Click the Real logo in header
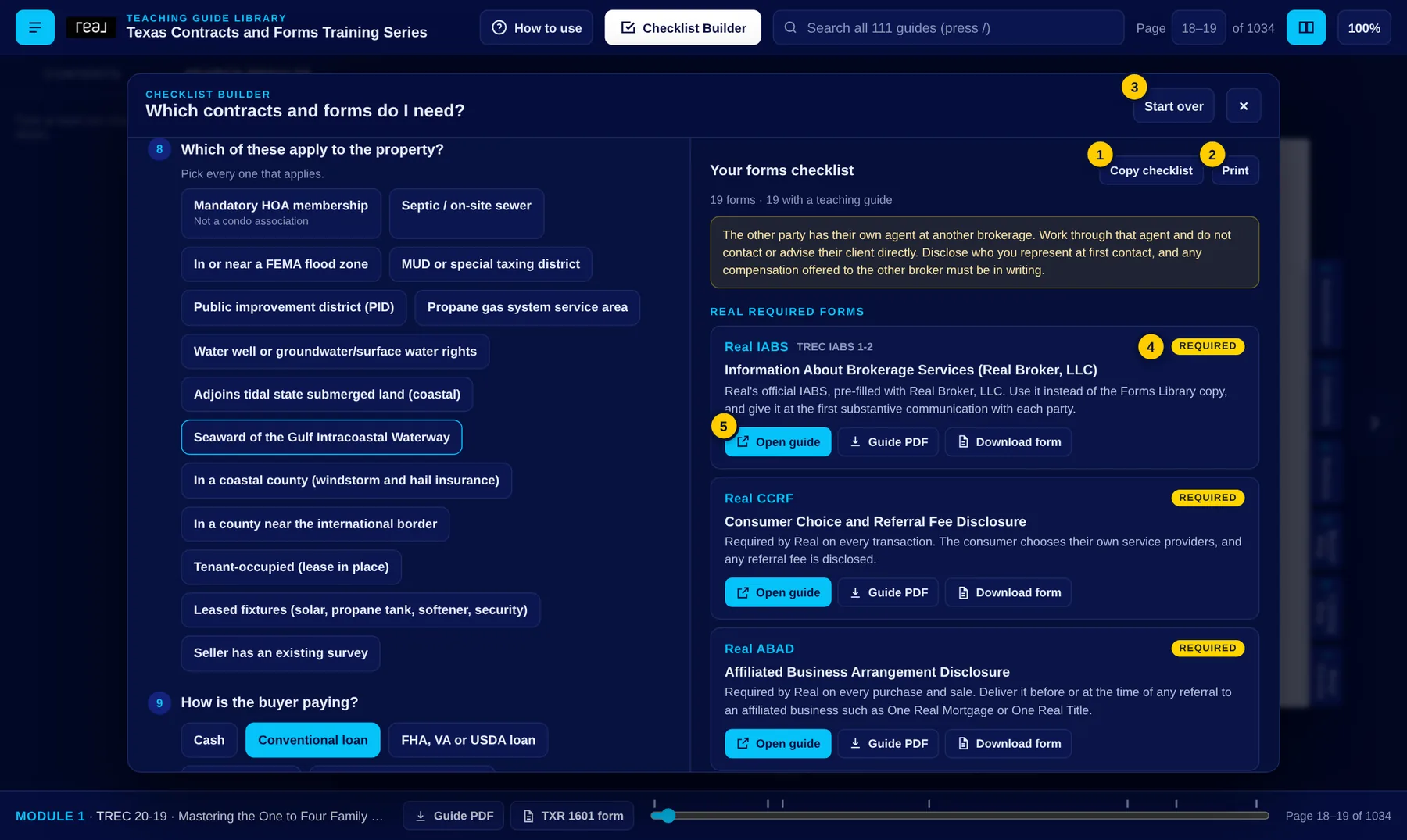Screen dimensions: 1407x840 tap(91, 27)
